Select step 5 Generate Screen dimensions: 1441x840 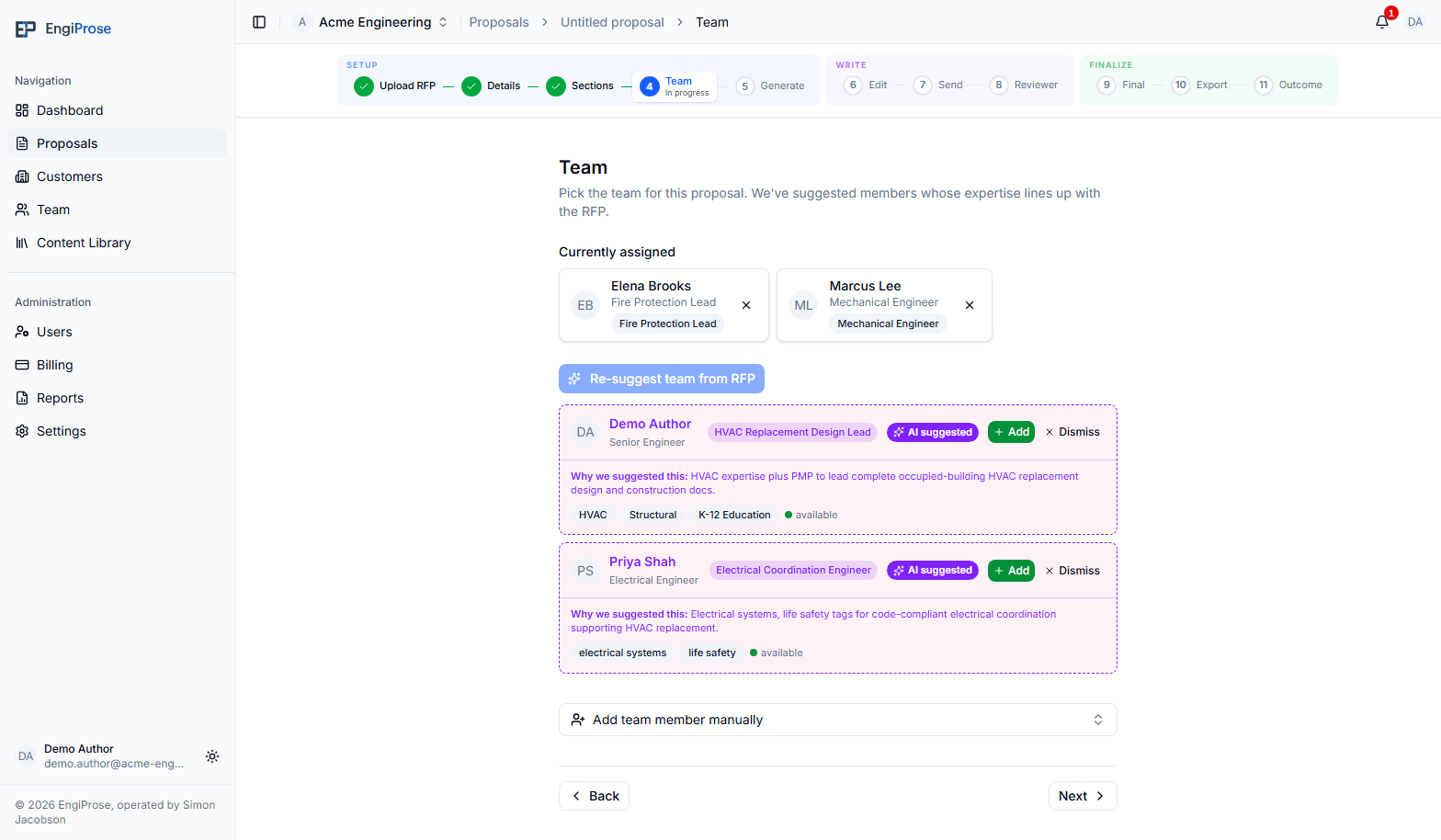click(770, 85)
